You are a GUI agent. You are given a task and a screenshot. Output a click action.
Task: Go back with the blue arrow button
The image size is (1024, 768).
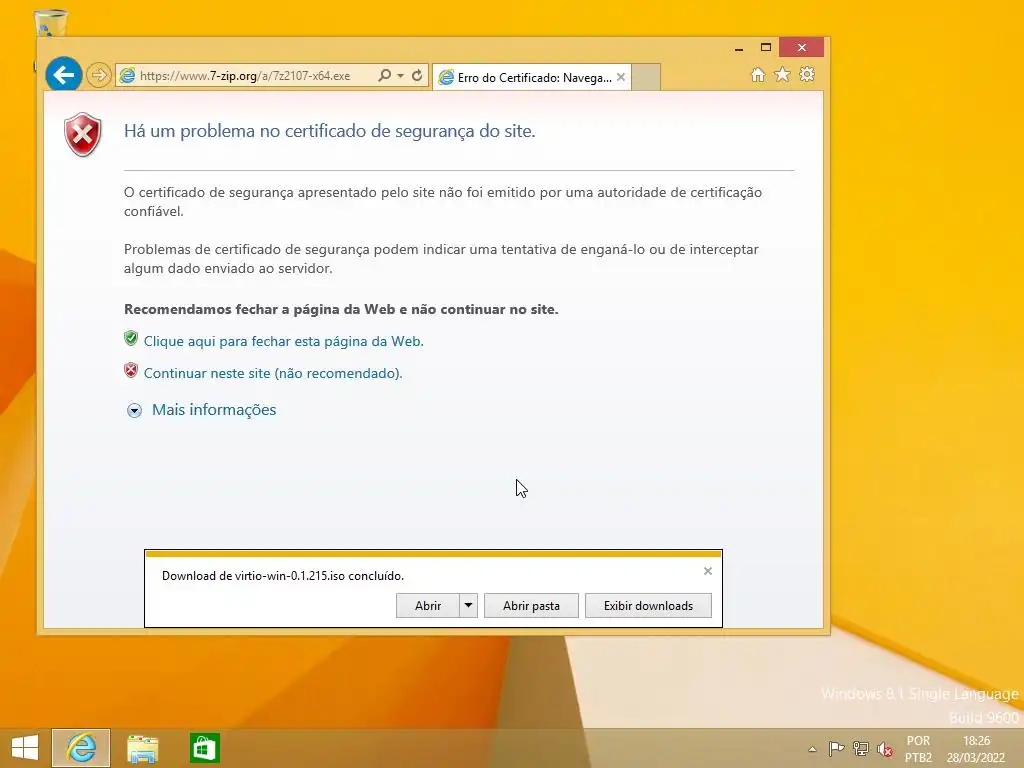(x=63, y=75)
